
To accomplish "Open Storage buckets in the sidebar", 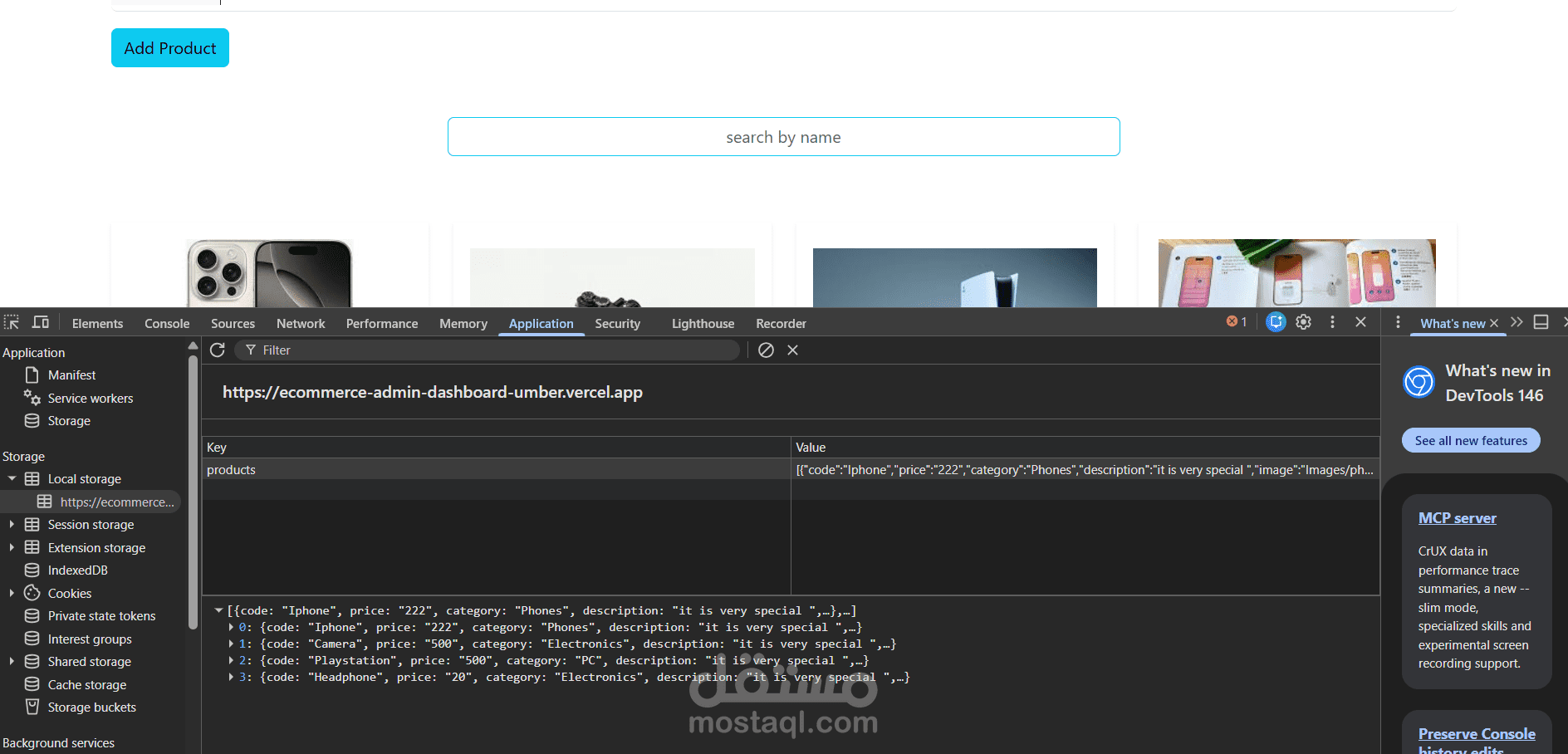I will pyautogui.click(x=91, y=707).
